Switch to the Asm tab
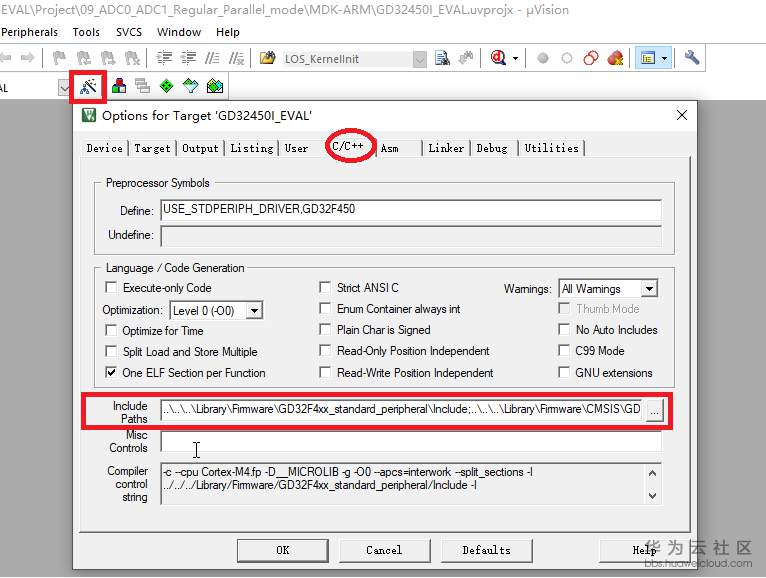 click(389, 148)
